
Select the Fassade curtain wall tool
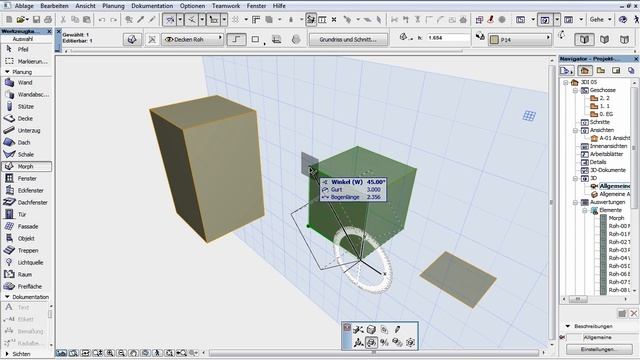pyautogui.click(x=28, y=227)
